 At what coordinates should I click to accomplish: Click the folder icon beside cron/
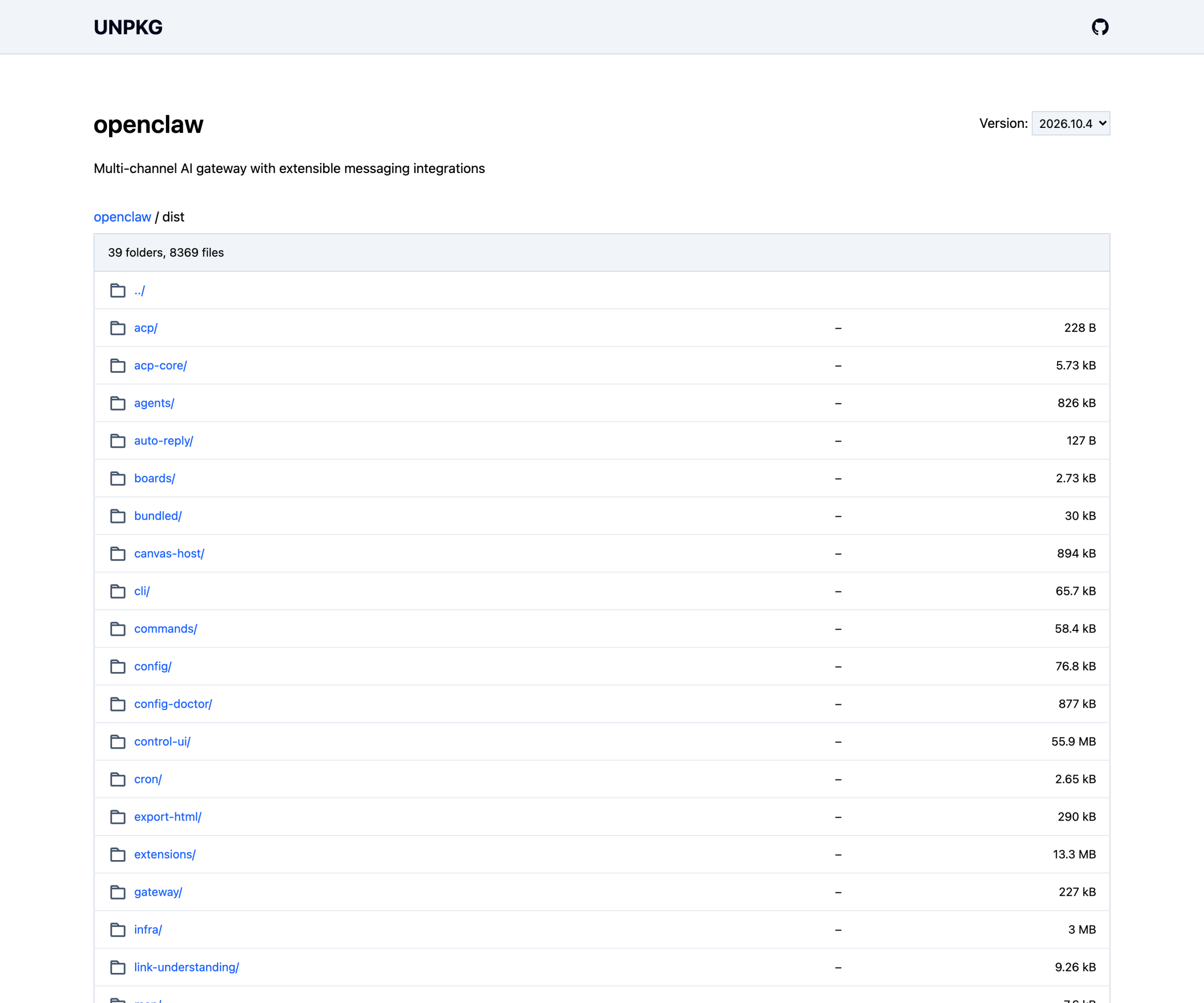(x=118, y=779)
